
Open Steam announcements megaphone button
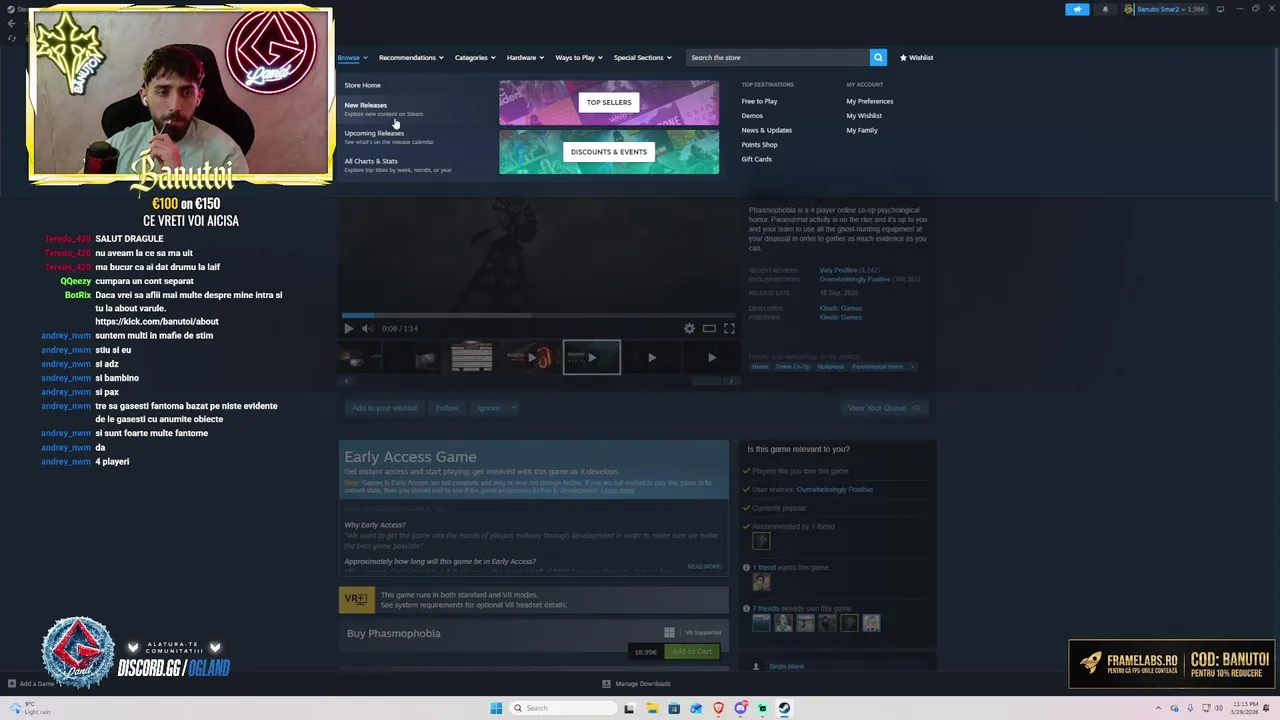pos(1077,9)
